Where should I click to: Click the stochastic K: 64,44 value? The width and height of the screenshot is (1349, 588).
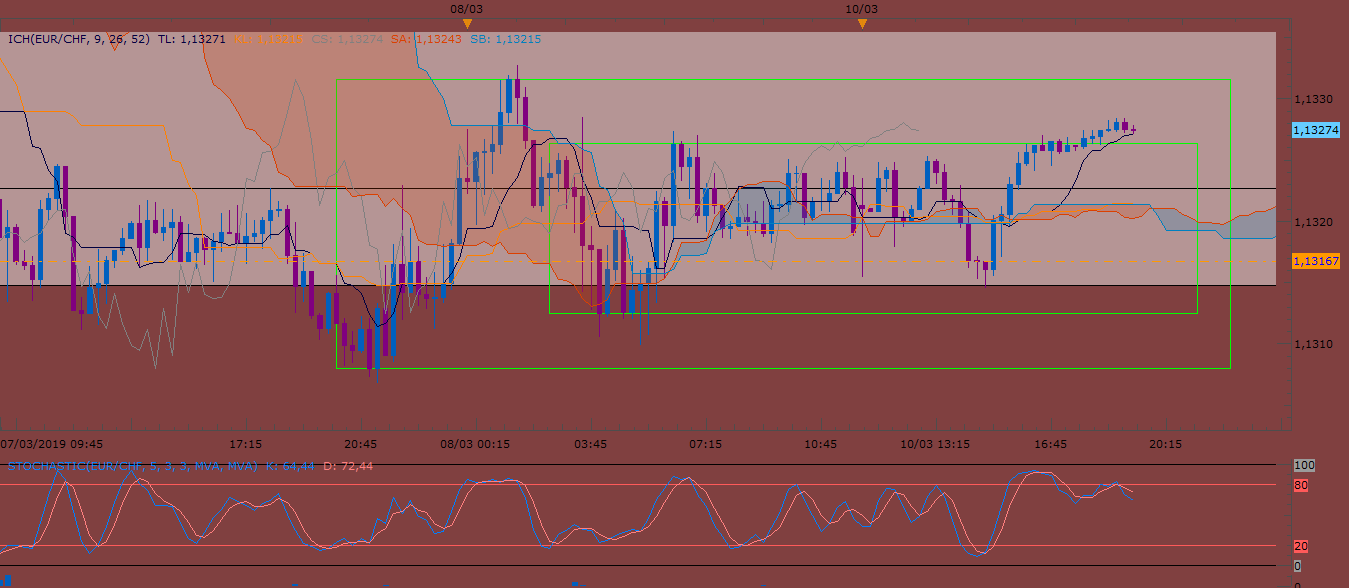[x=292, y=466]
